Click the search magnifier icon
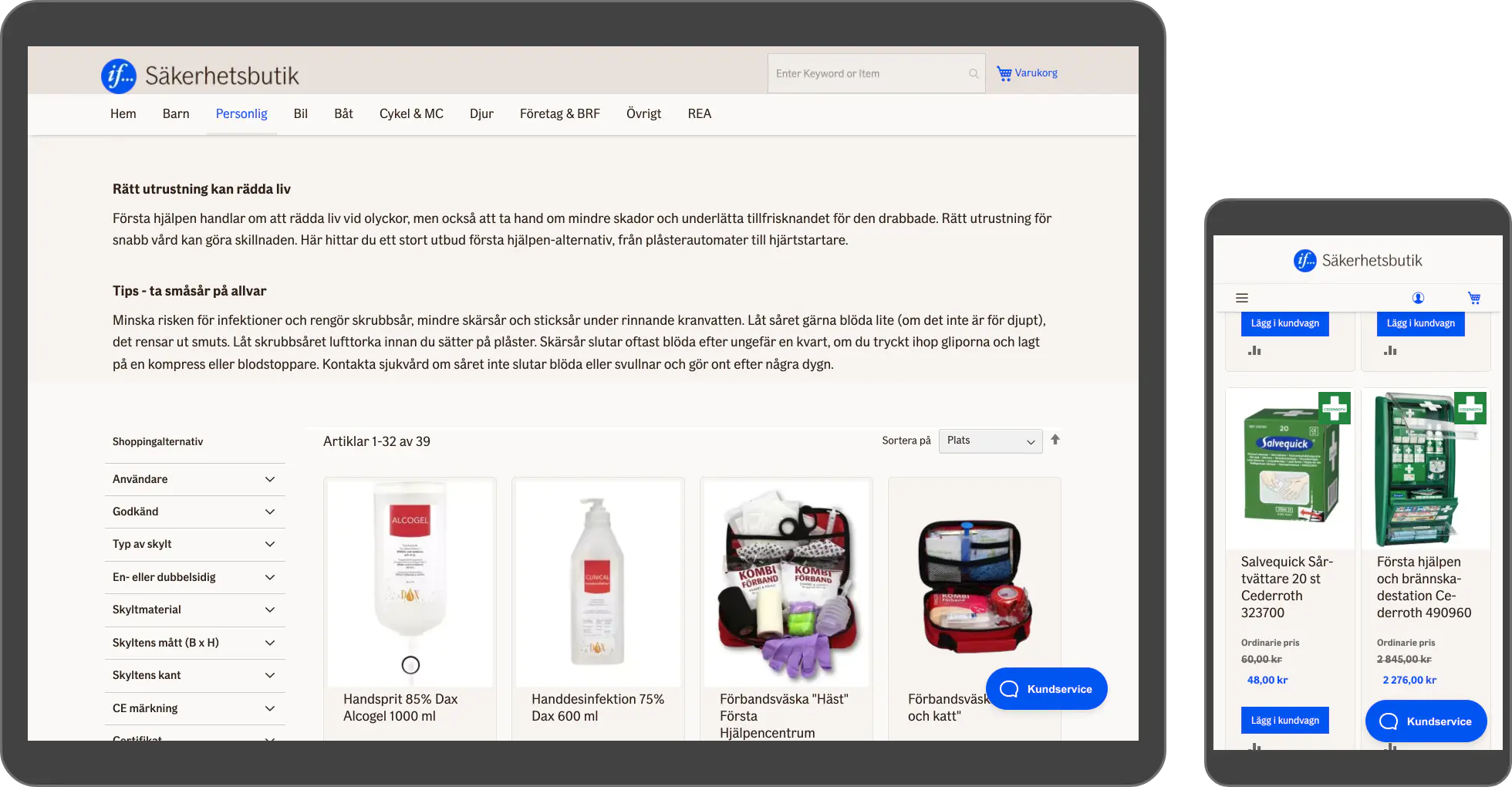This screenshot has width=1512, height=787. tap(974, 73)
